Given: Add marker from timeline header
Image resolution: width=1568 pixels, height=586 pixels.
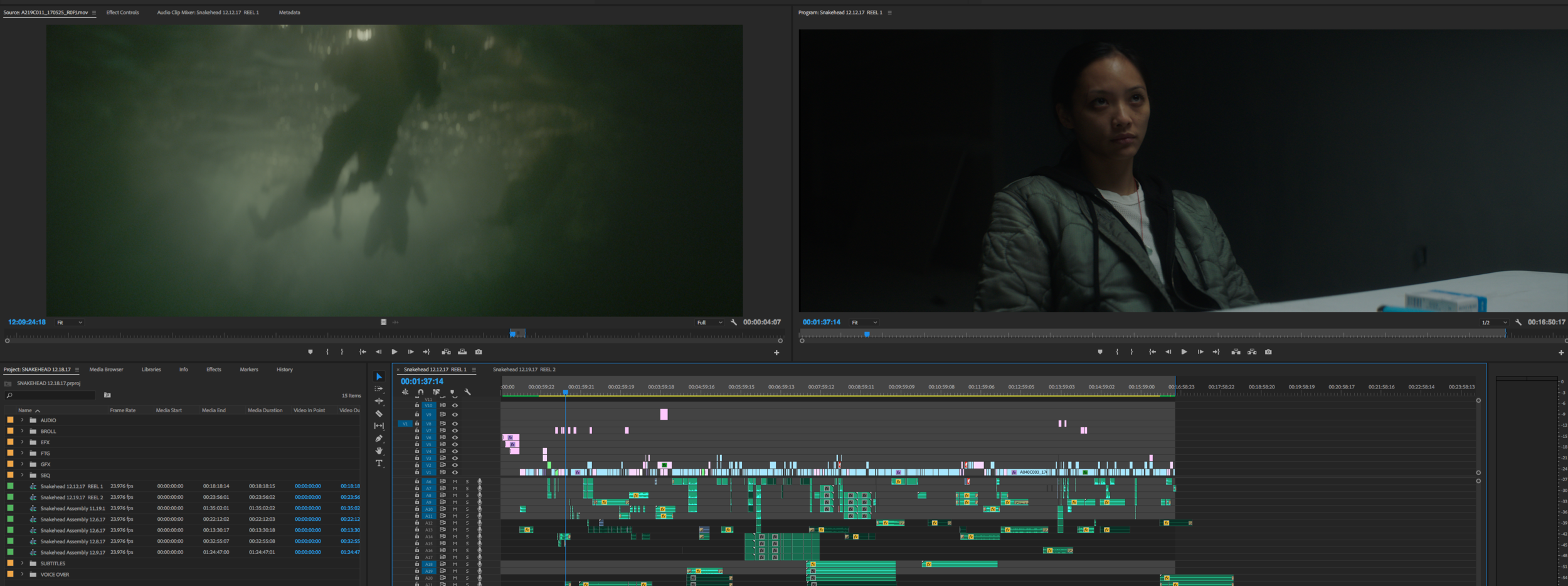Looking at the screenshot, I should coord(452,392).
